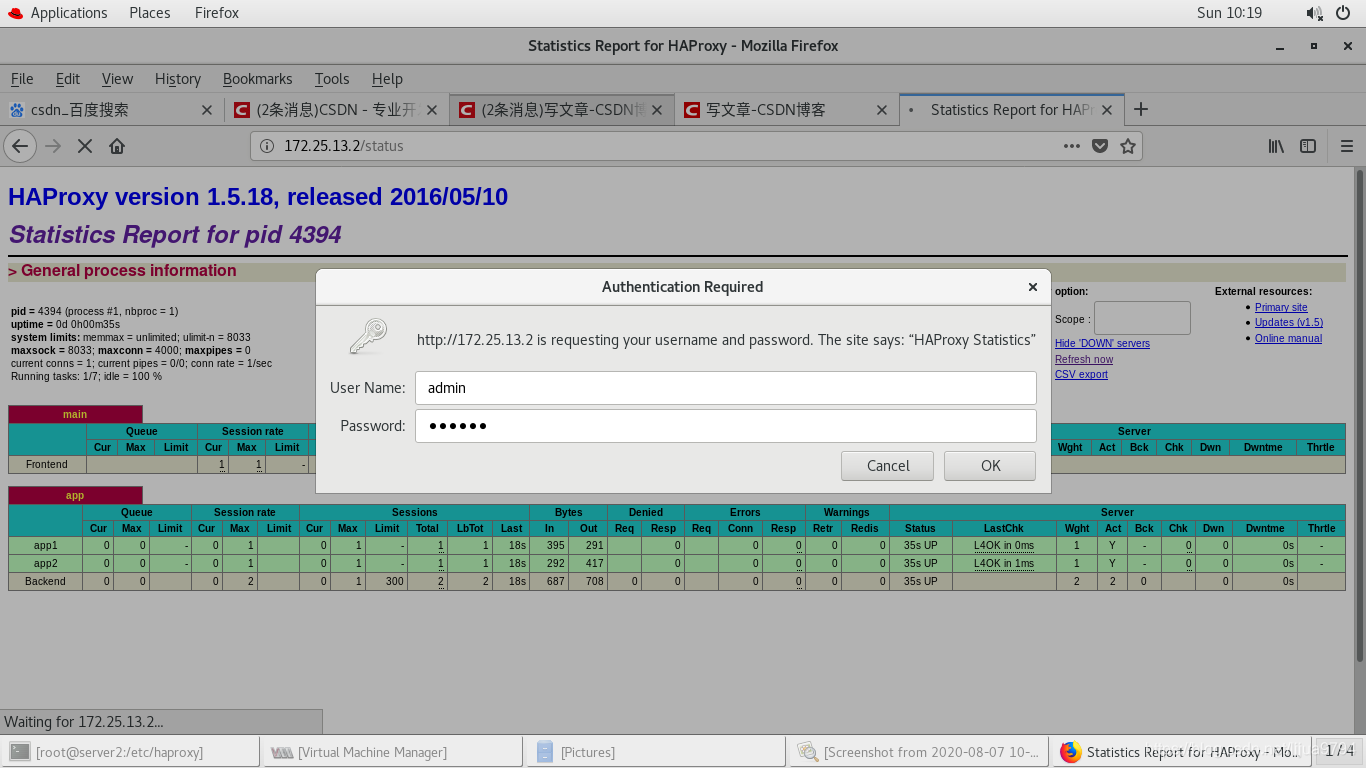The image size is (1366, 768).
Task: Open the History menu
Action: point(178,79)
